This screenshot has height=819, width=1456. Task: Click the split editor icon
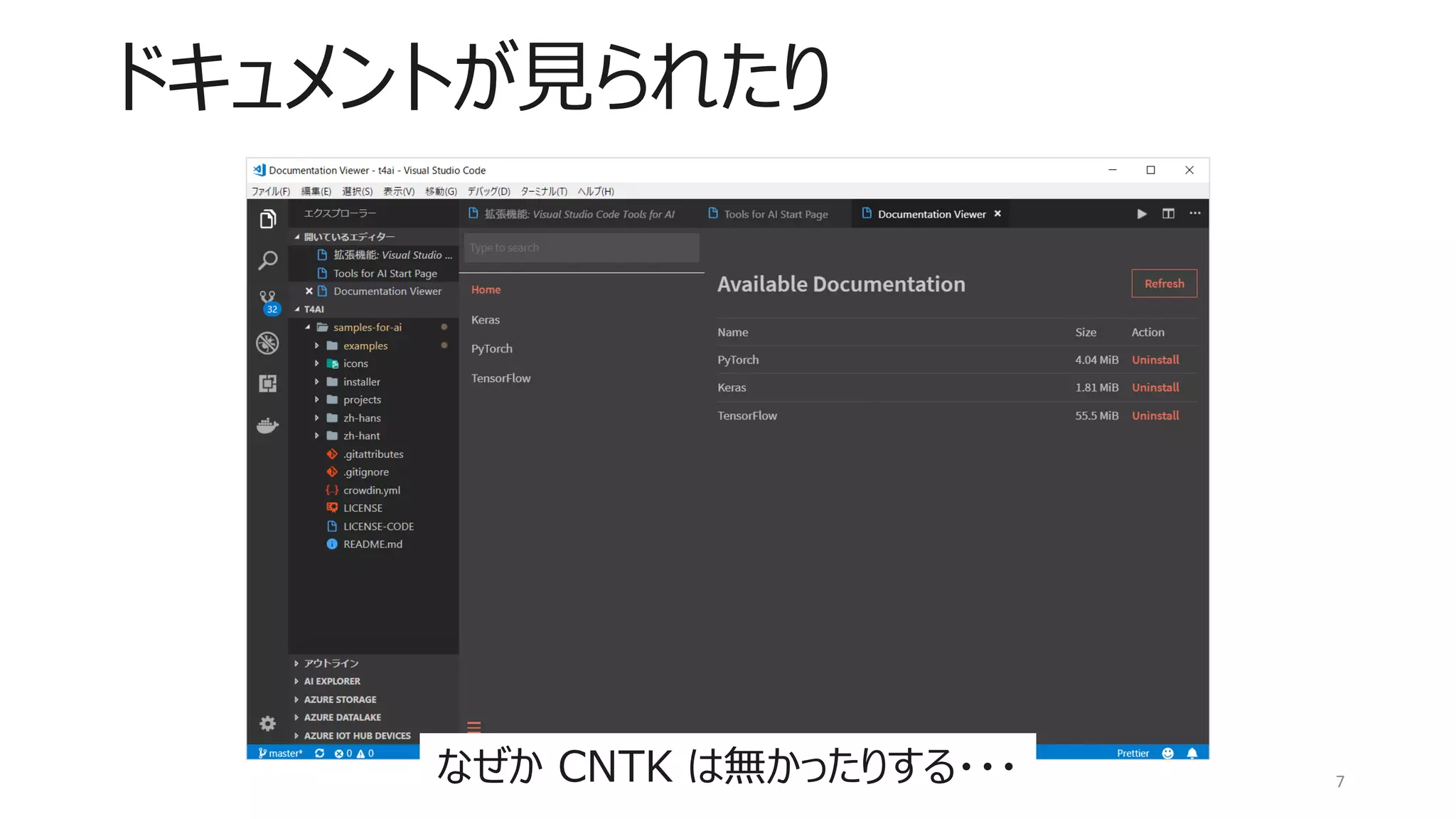[x=1168, y=214]
